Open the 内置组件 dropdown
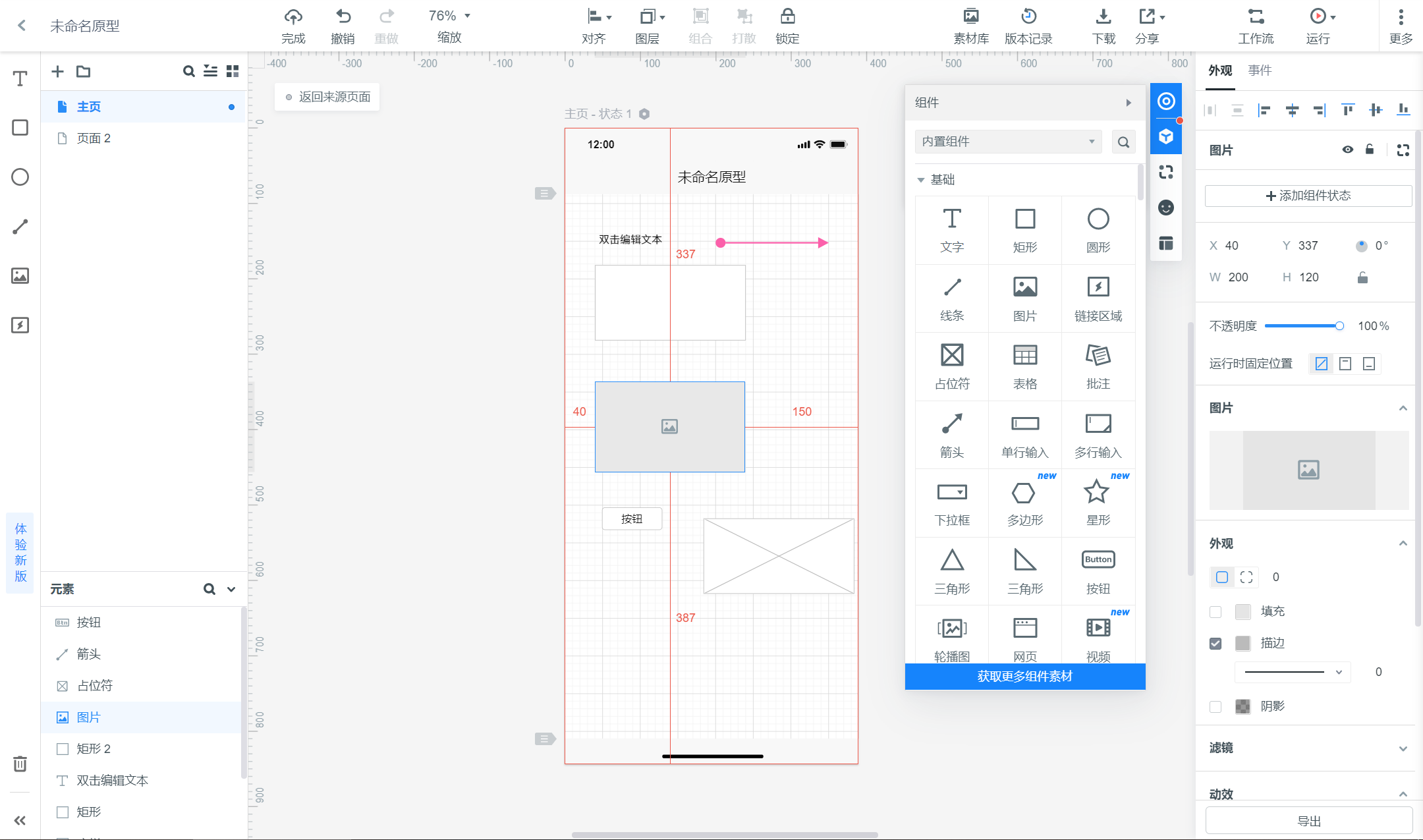1423x840 pixels. [x=1008, y=142]
